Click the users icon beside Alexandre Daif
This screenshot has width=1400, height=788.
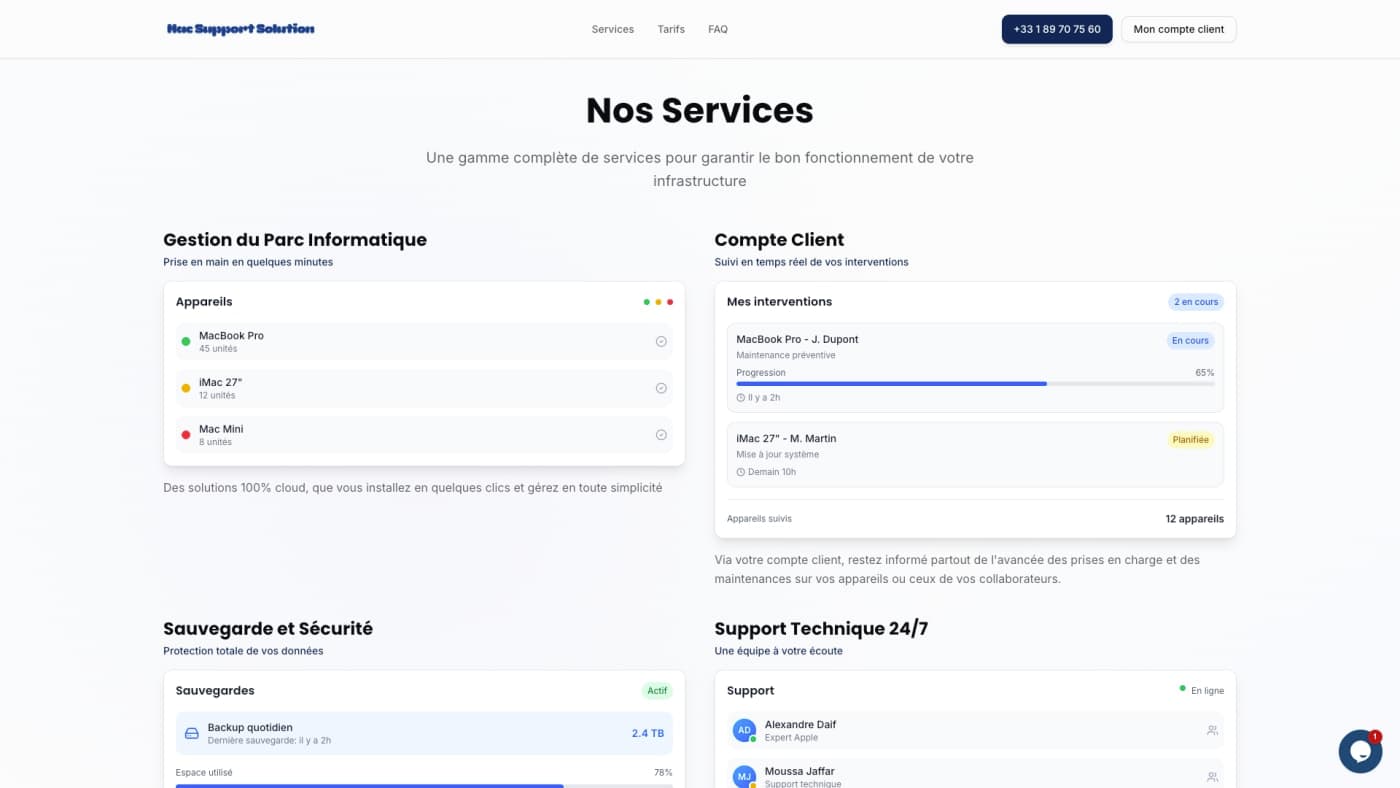click(x=1212, y=731)
